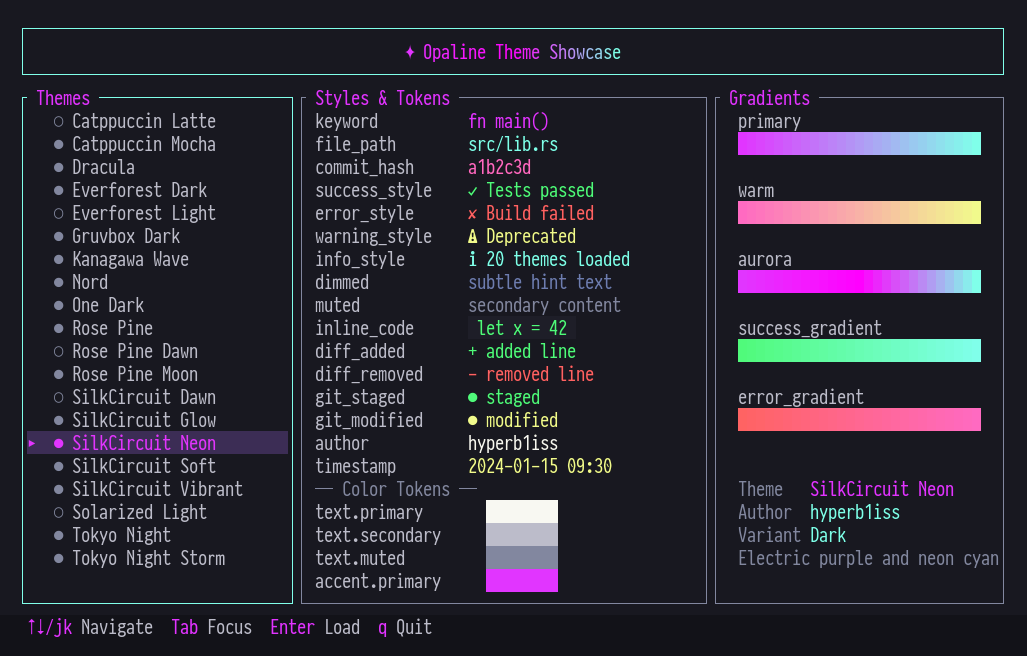Click the Navigate hint in footer

90,627
